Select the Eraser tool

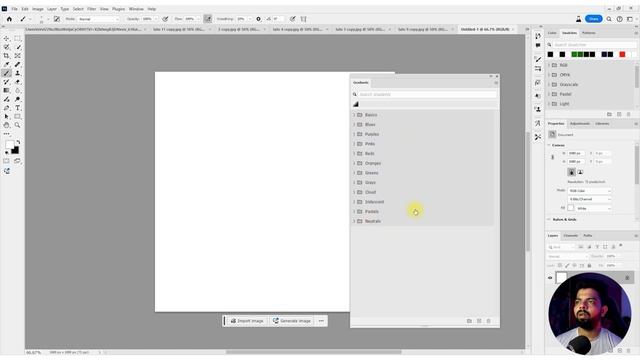point(18,82)
